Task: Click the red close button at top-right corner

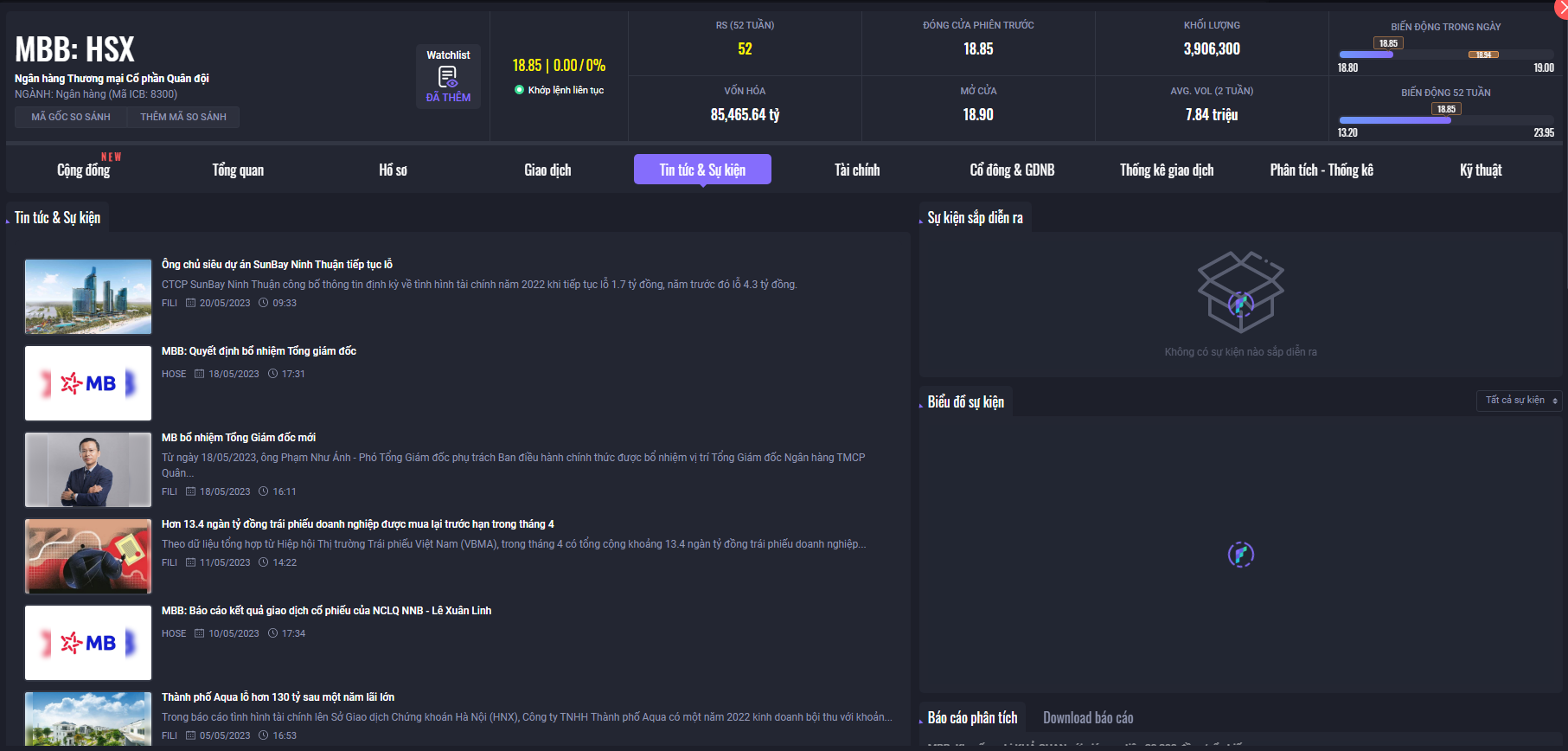Action: click(1560, 7)
